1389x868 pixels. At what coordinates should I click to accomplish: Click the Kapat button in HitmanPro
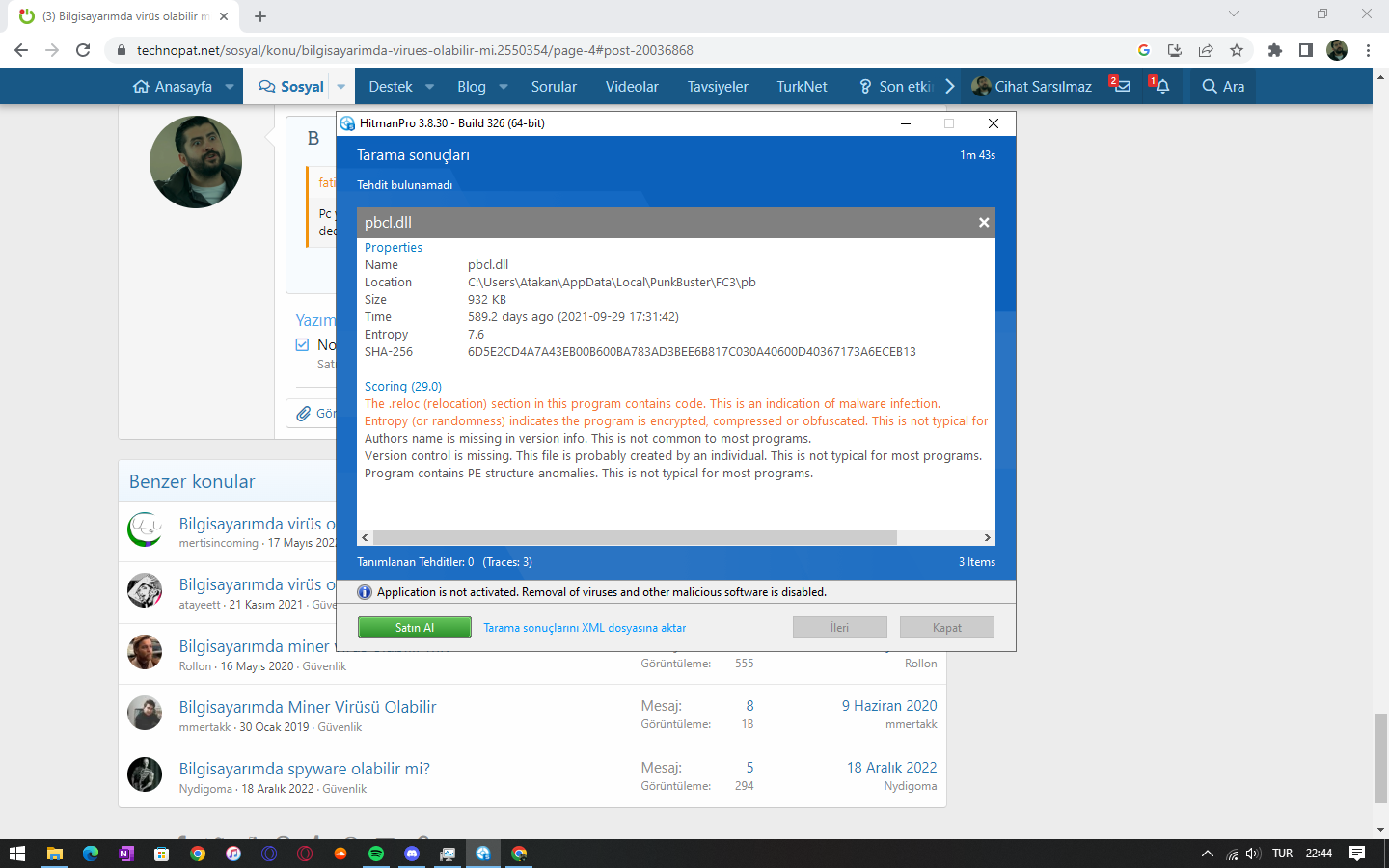947,628
